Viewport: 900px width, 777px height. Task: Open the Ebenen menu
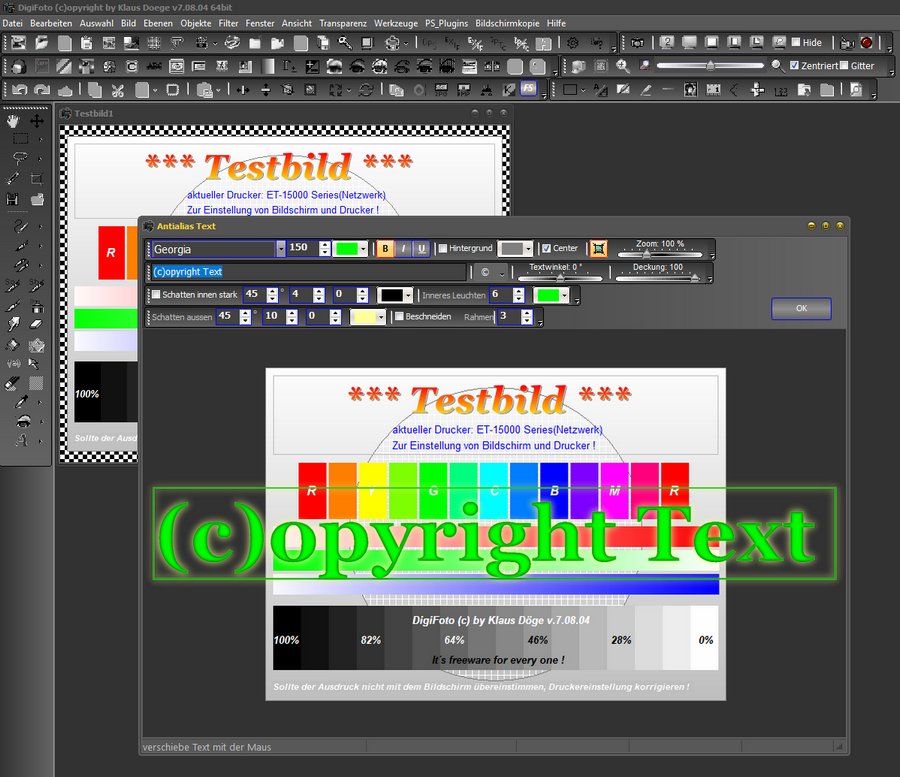tap(159, 22)
